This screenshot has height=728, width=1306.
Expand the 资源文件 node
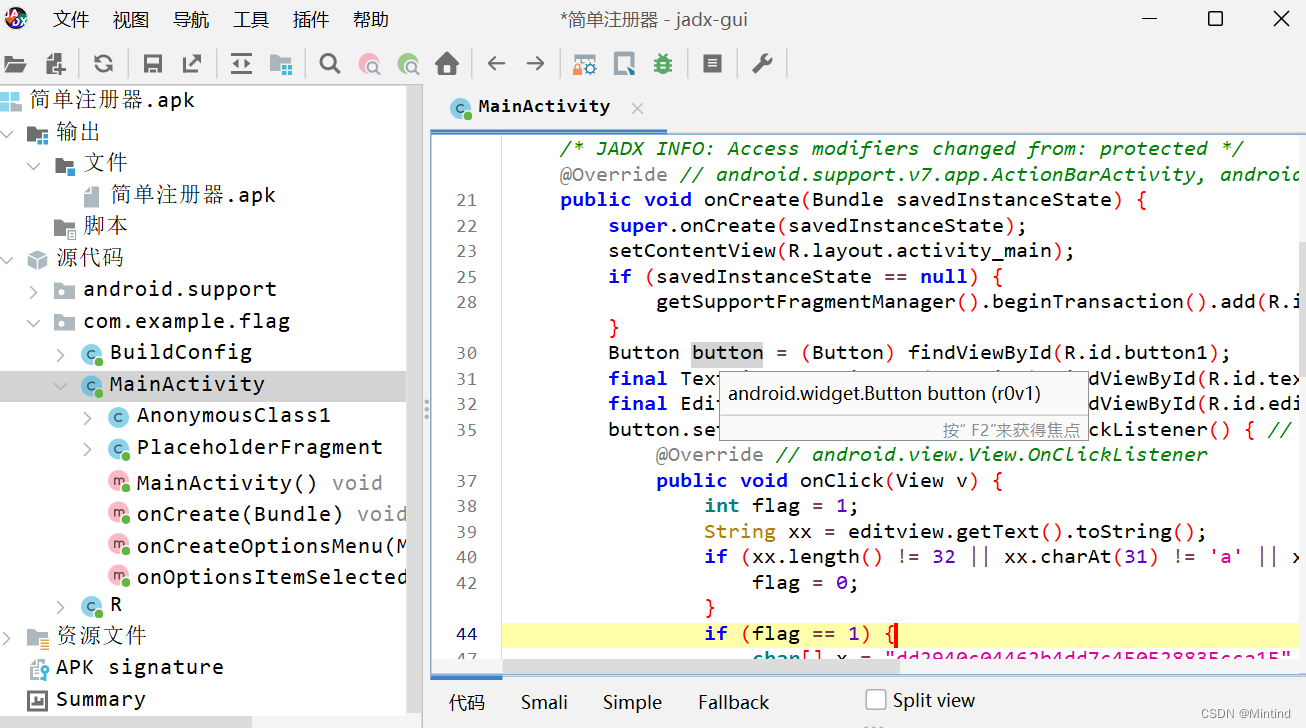click(x=8, y=637)
